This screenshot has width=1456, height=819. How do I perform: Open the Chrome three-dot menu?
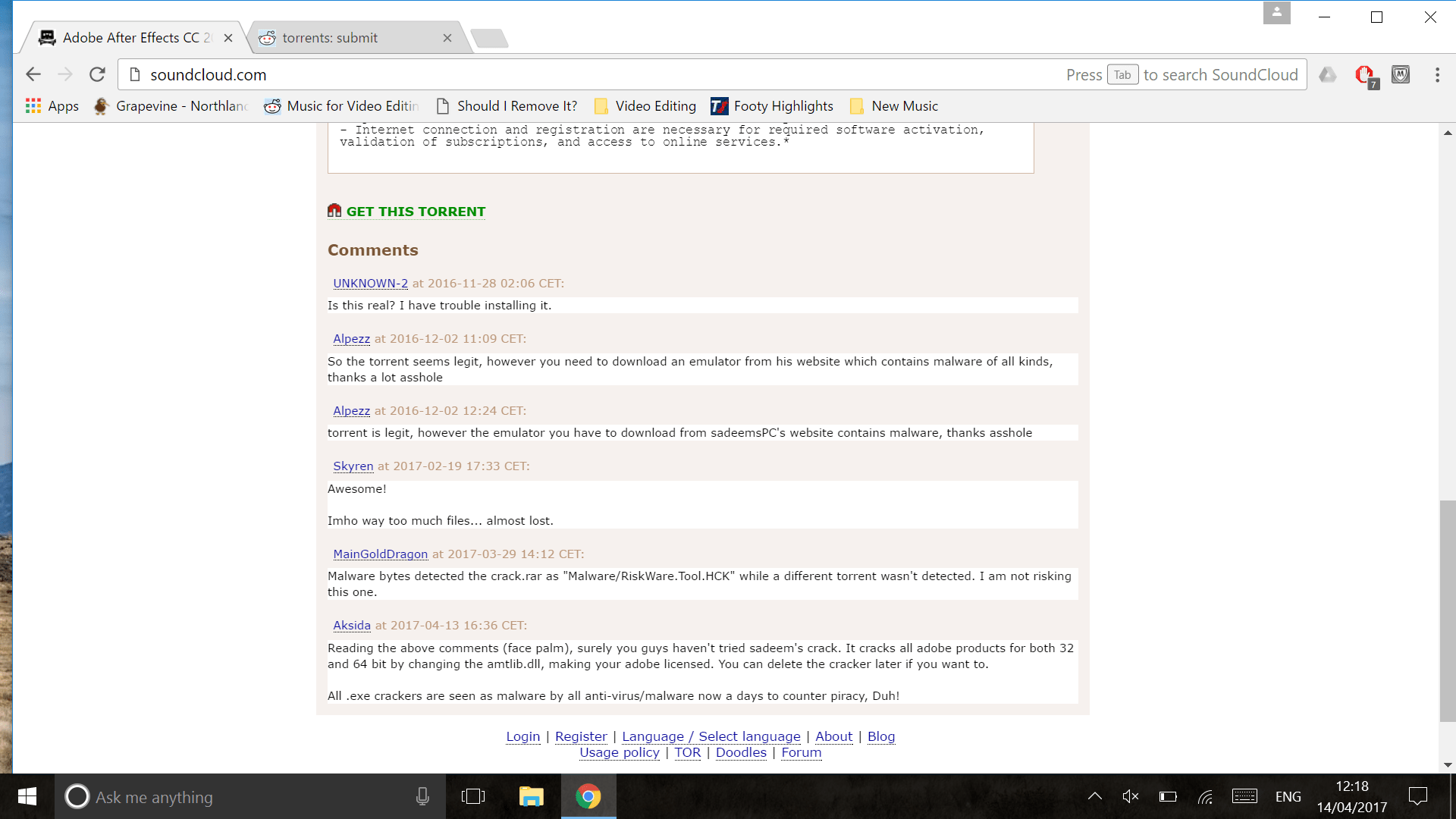[1437, 74]
